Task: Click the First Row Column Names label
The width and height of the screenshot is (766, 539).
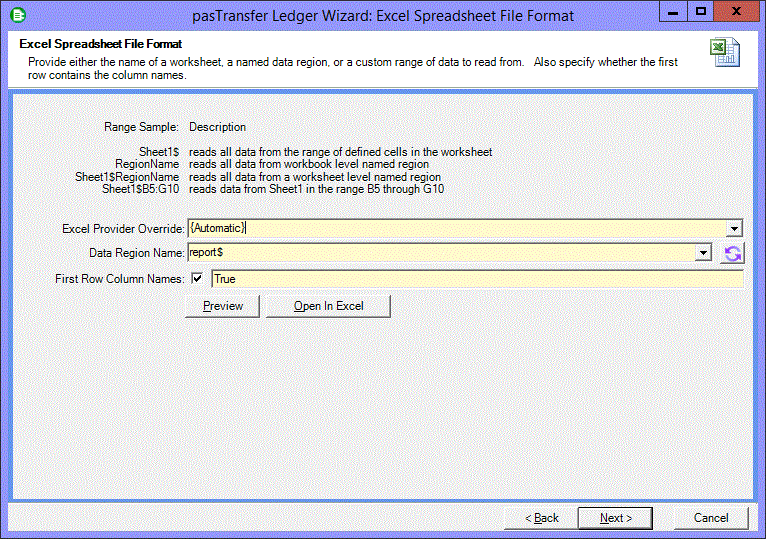Action: click(x=120, y=279)
